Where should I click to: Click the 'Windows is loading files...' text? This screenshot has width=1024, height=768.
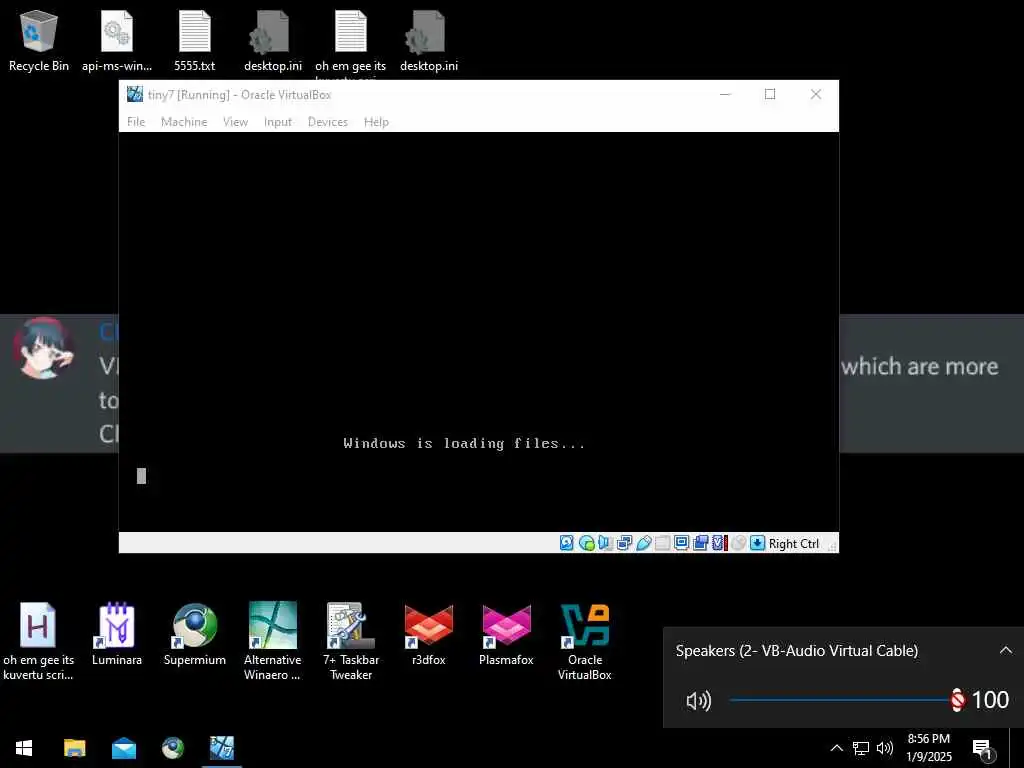pos(464,443)
